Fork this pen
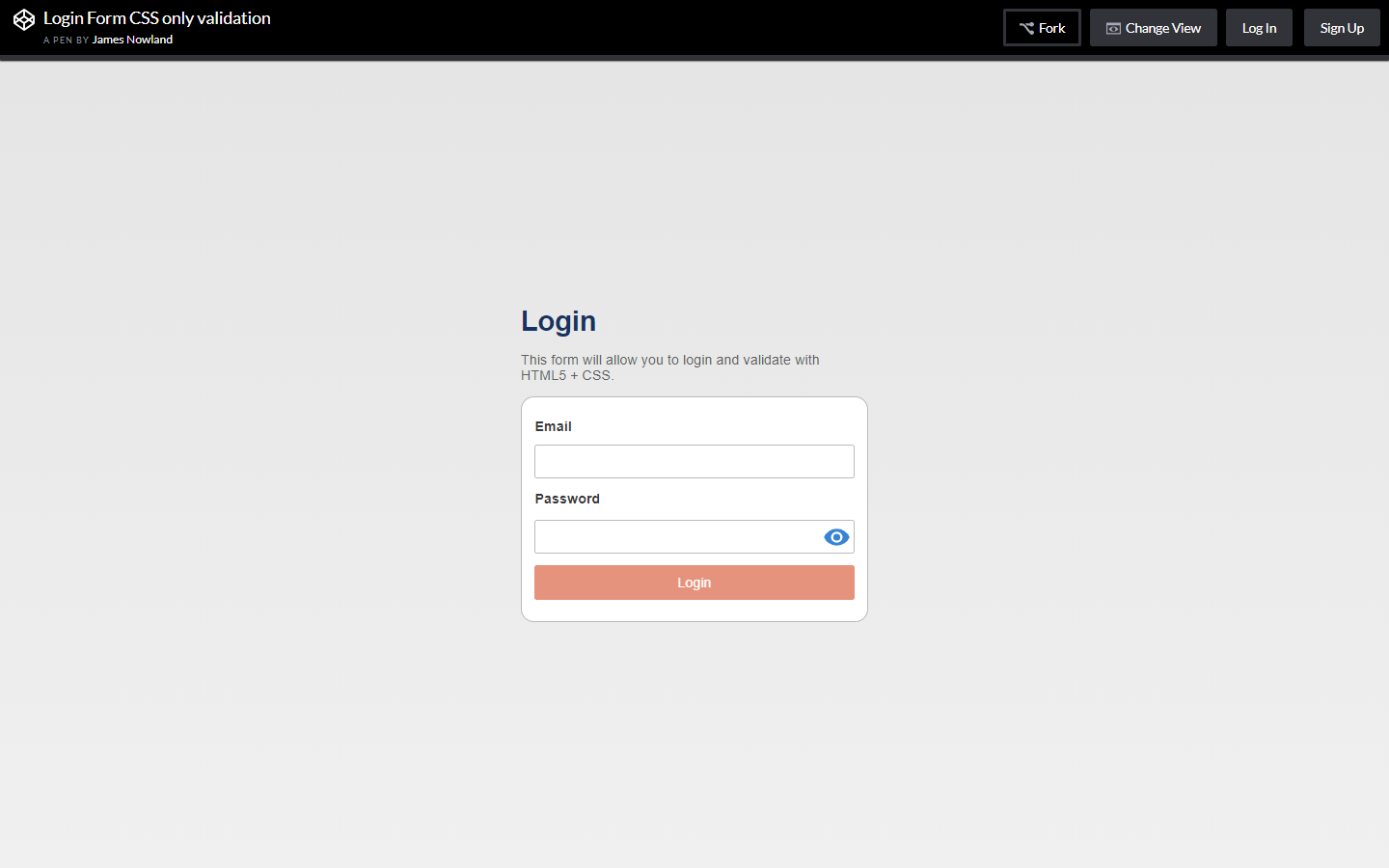Screen dimensions: 1389x868 click(x=1042, y=28)
